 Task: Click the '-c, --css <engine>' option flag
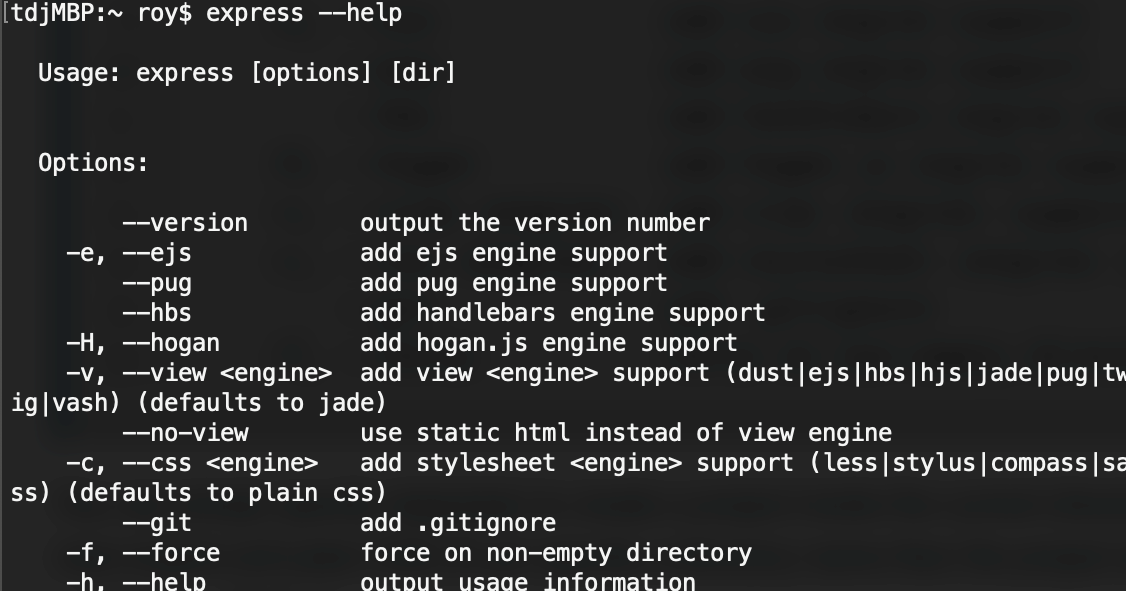[x=191, y=463]
